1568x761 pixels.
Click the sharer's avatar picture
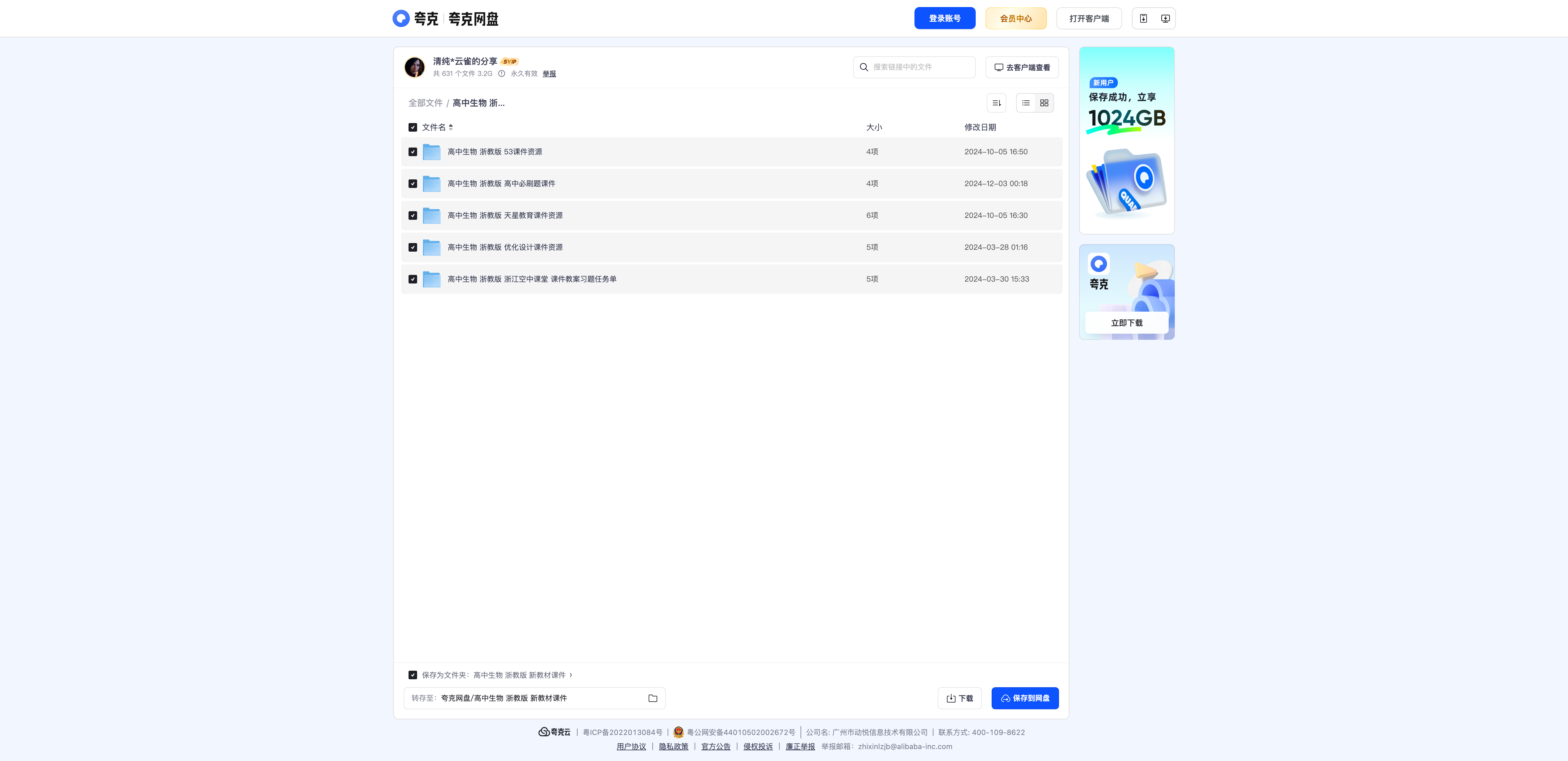415,67
